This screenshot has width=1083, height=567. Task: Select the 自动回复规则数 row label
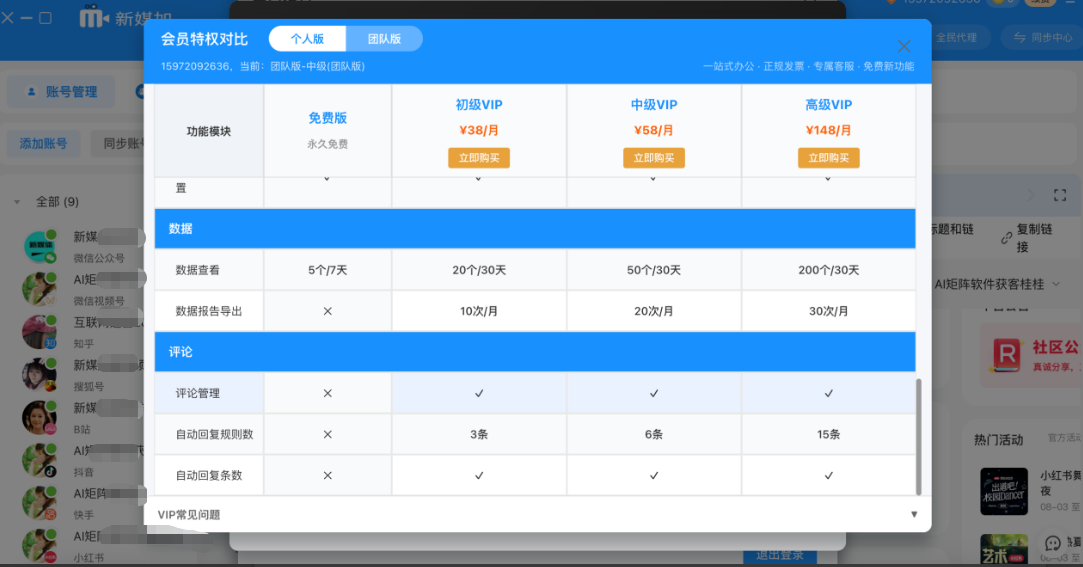214,434
